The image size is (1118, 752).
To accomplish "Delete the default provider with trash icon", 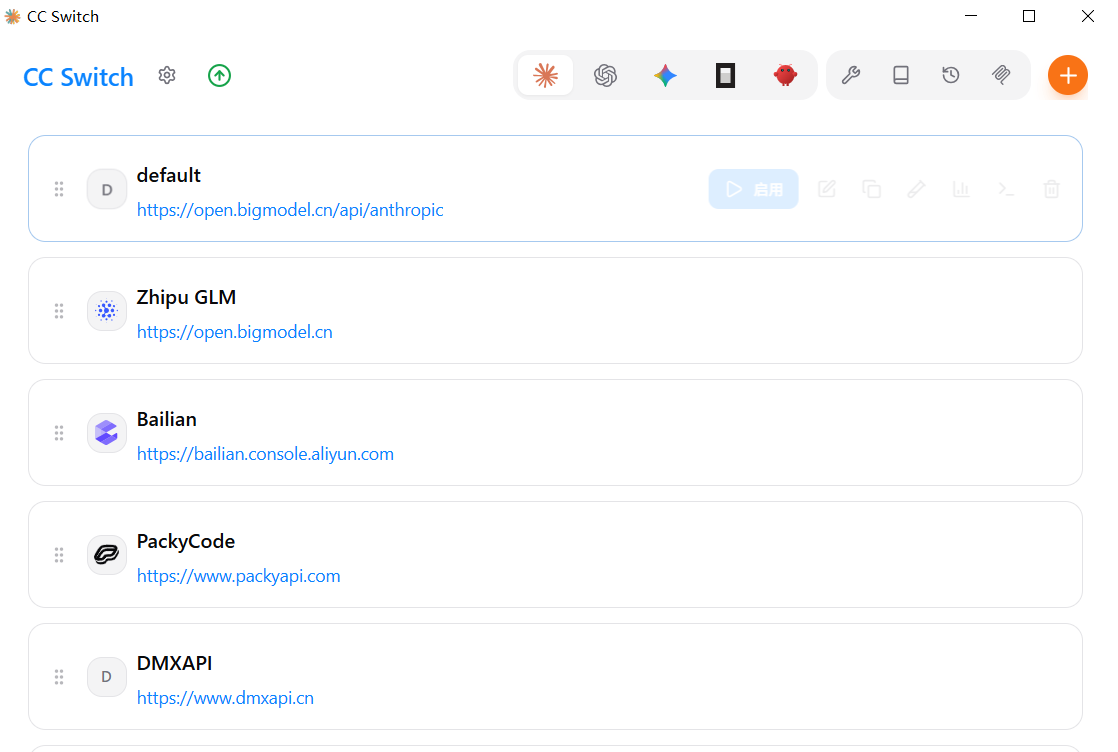I will point(1051,189).
